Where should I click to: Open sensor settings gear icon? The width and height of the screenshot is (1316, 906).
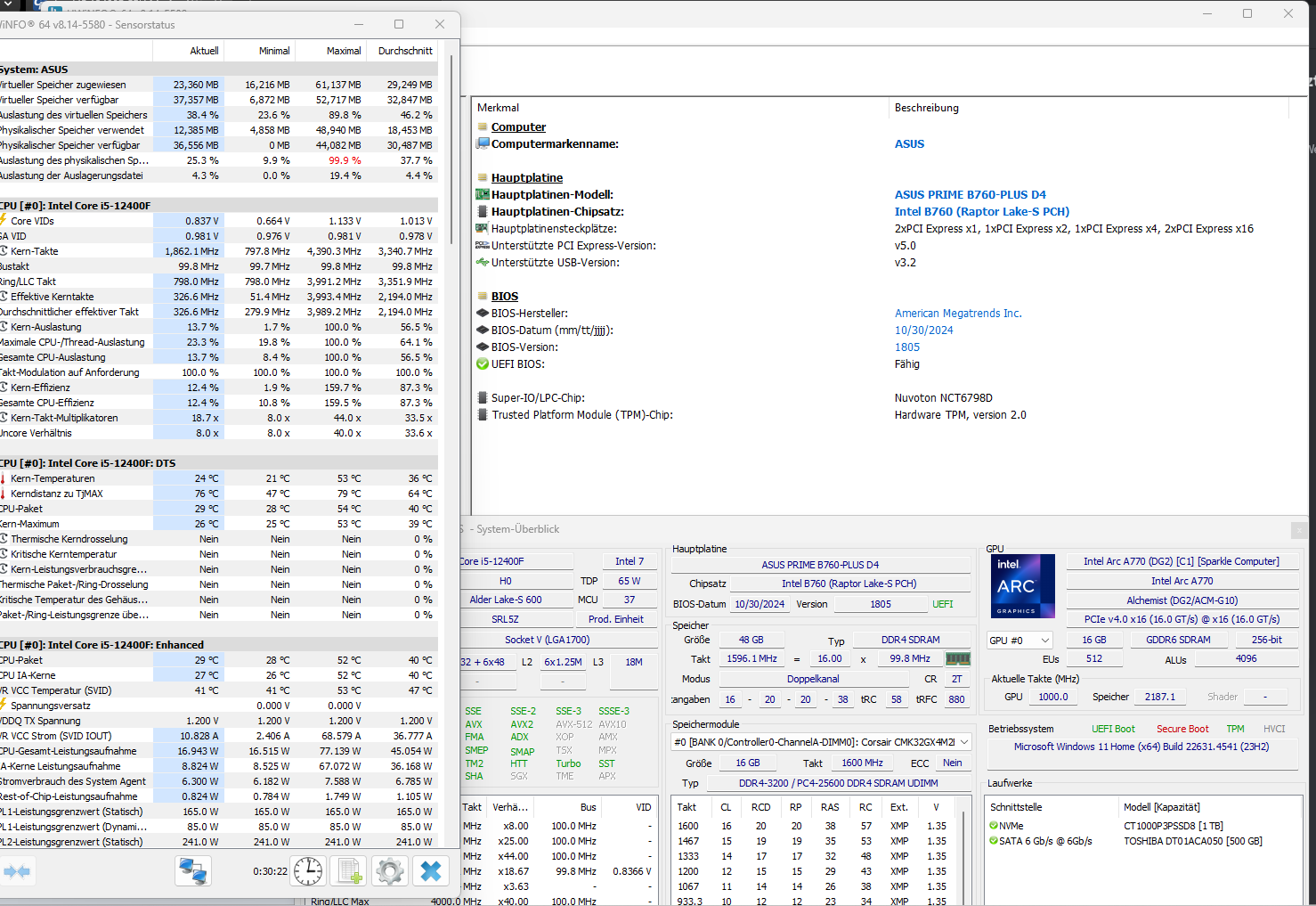(x=389, y=871)
